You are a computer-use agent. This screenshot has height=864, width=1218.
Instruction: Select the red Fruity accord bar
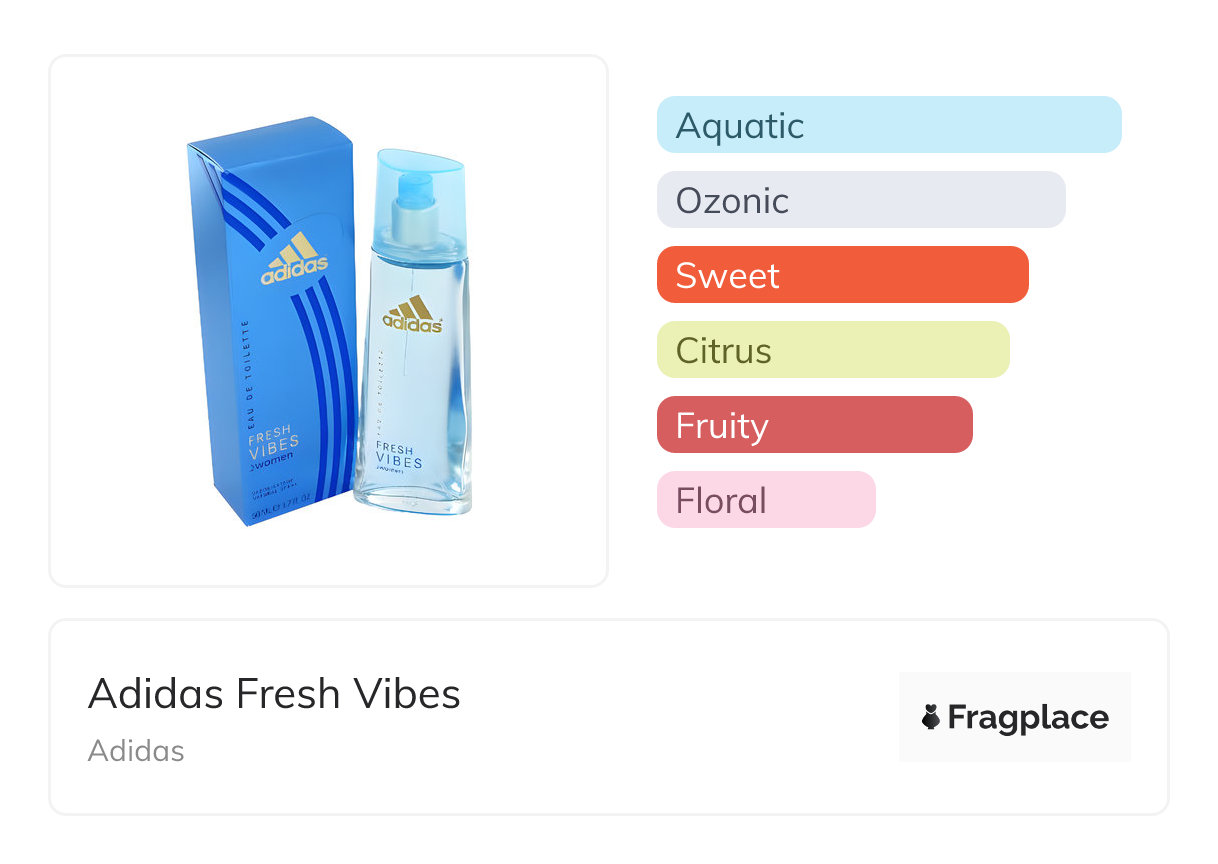(814, 425)
